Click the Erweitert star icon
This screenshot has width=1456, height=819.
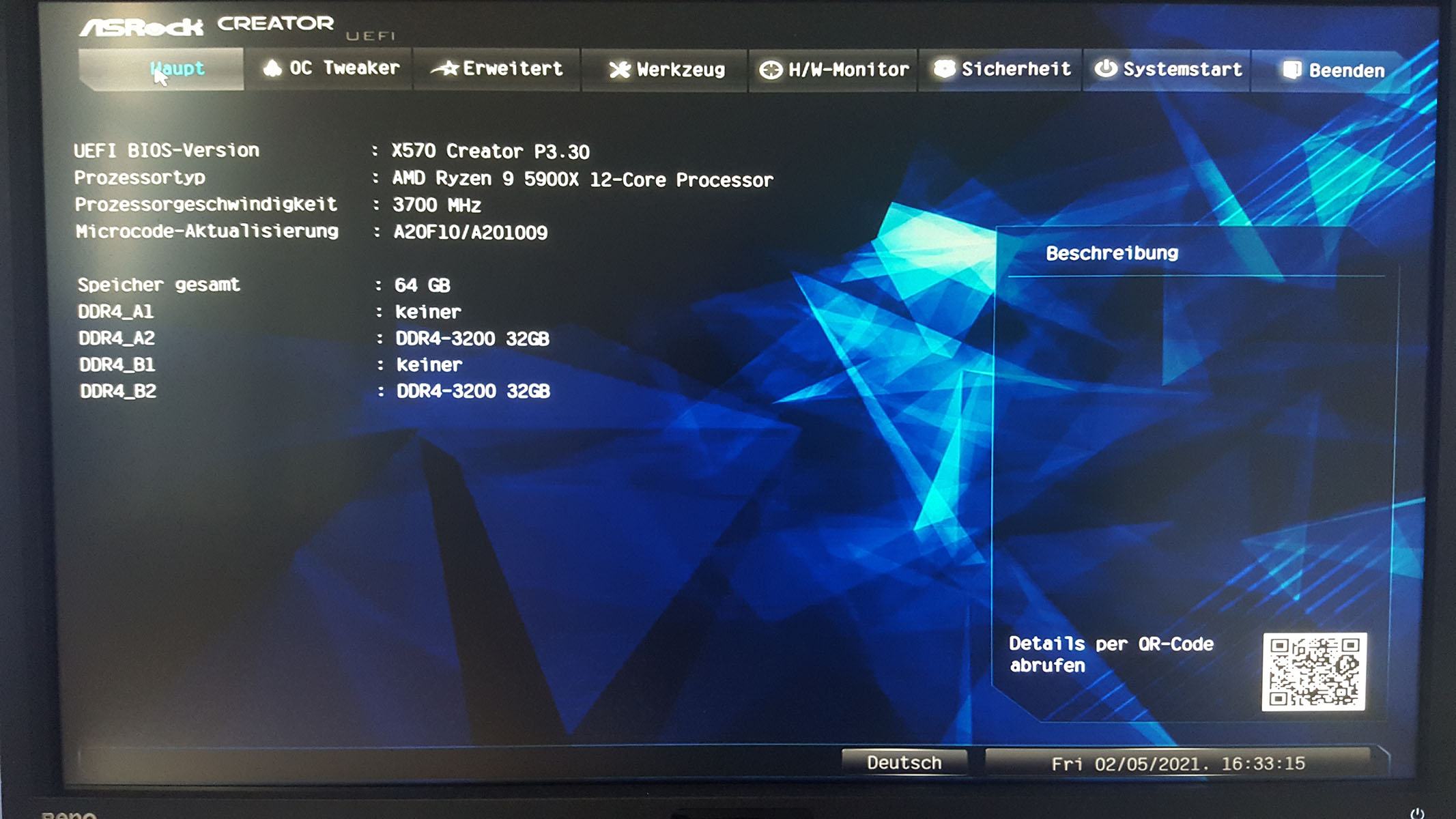445,68
